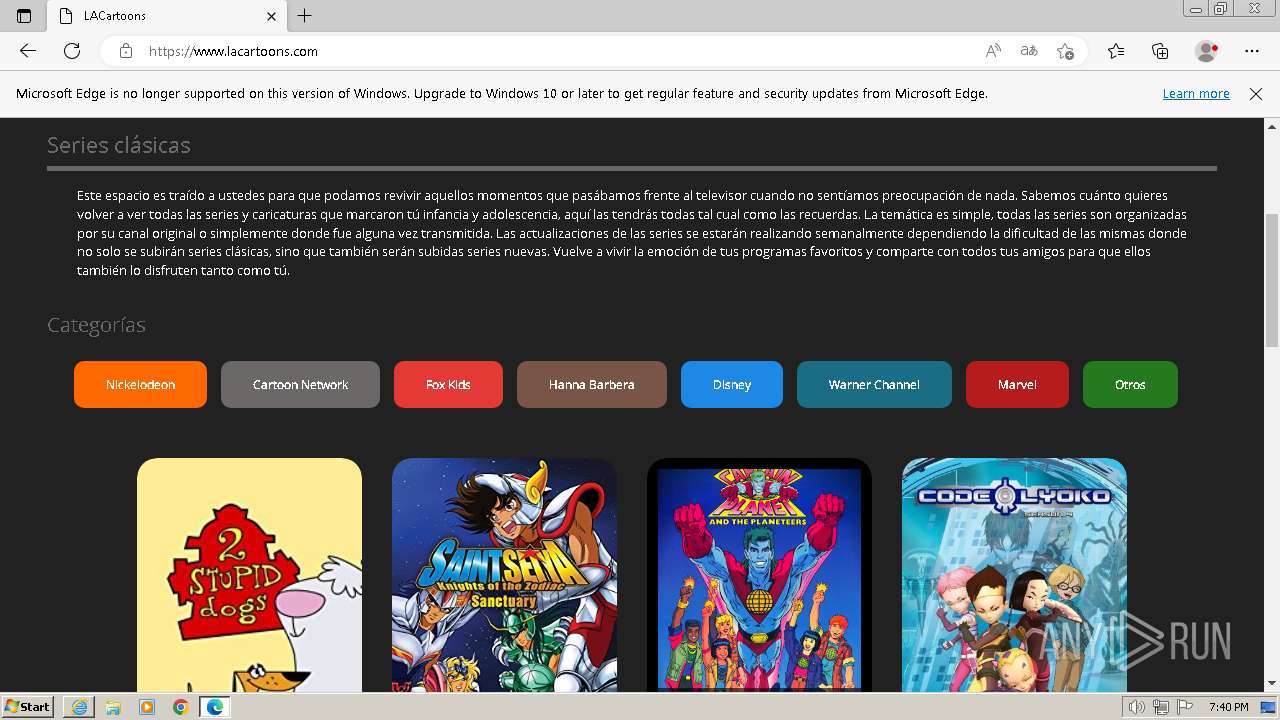The width and height of the screenshot is (1280, 720).
Task: Open the Otros category
Action: click(x=1130, y=384)
